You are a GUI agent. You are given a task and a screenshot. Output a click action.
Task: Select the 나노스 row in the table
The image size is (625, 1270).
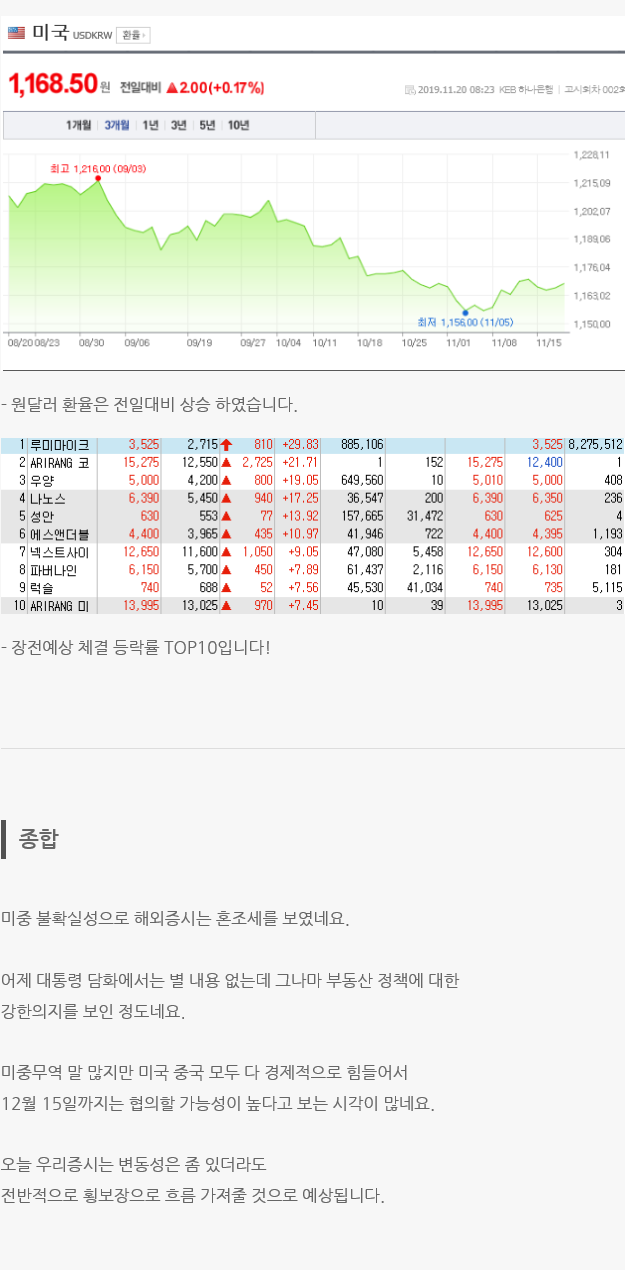coord(48,498)
